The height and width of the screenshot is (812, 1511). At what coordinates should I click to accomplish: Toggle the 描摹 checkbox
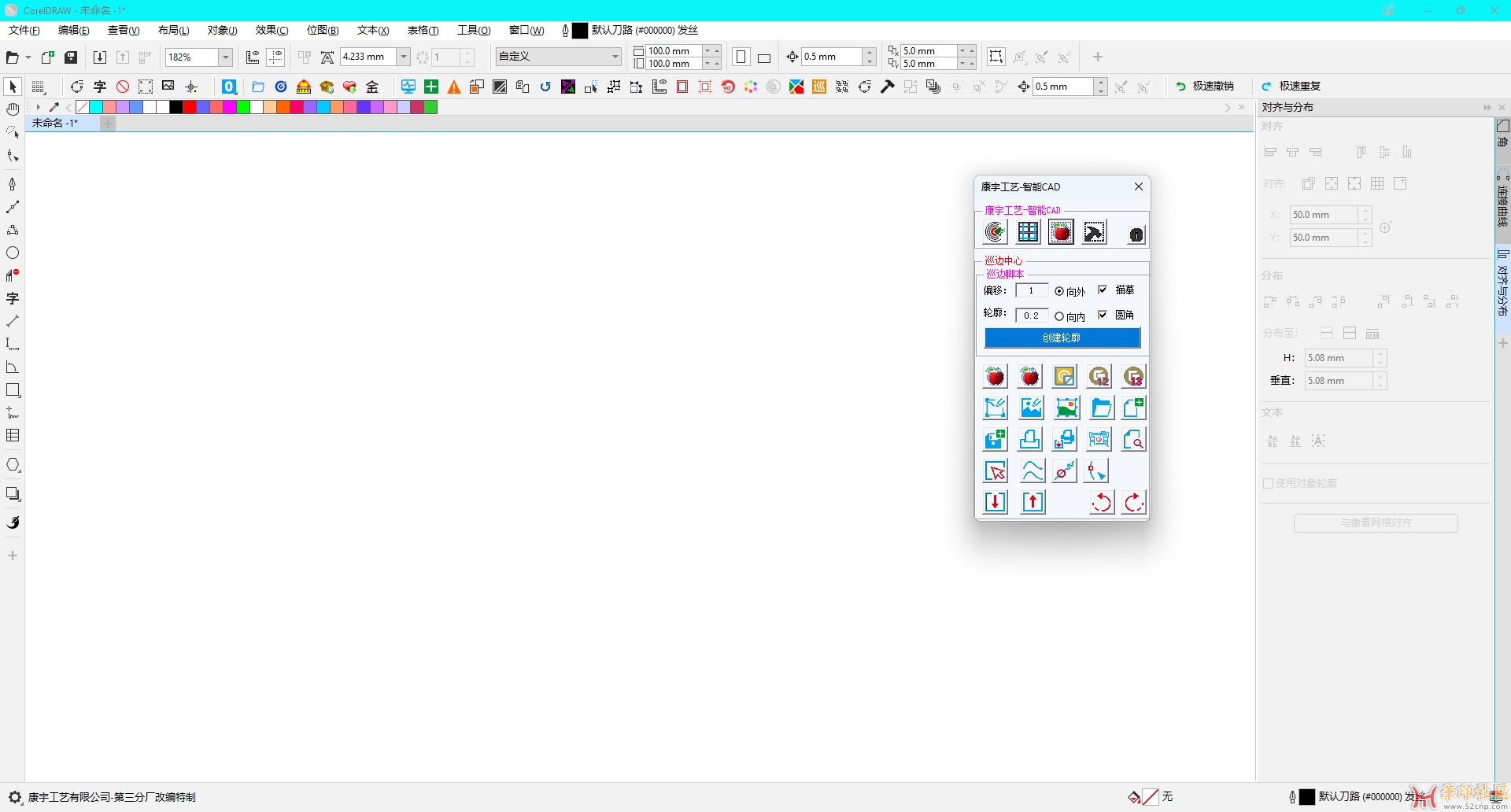[x=1103, y=290]
